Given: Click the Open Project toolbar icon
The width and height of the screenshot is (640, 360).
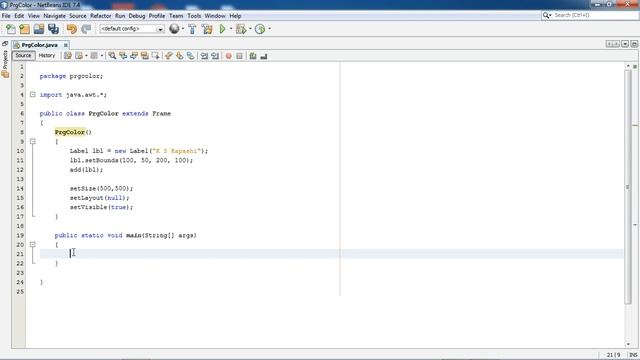Looking at the screenshot, I should 39,29.
